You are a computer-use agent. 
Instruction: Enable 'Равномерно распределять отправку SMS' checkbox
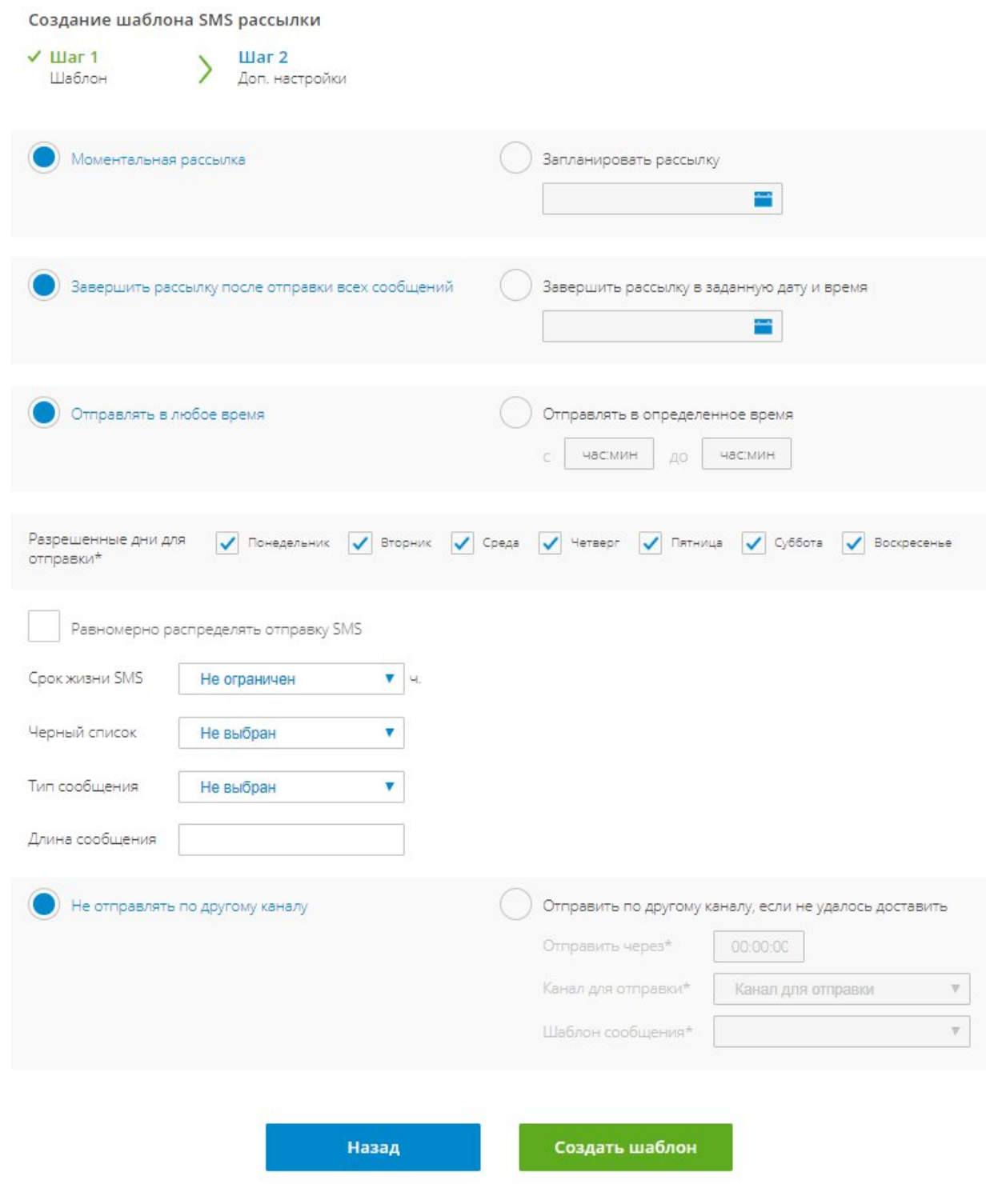[44, 626]
